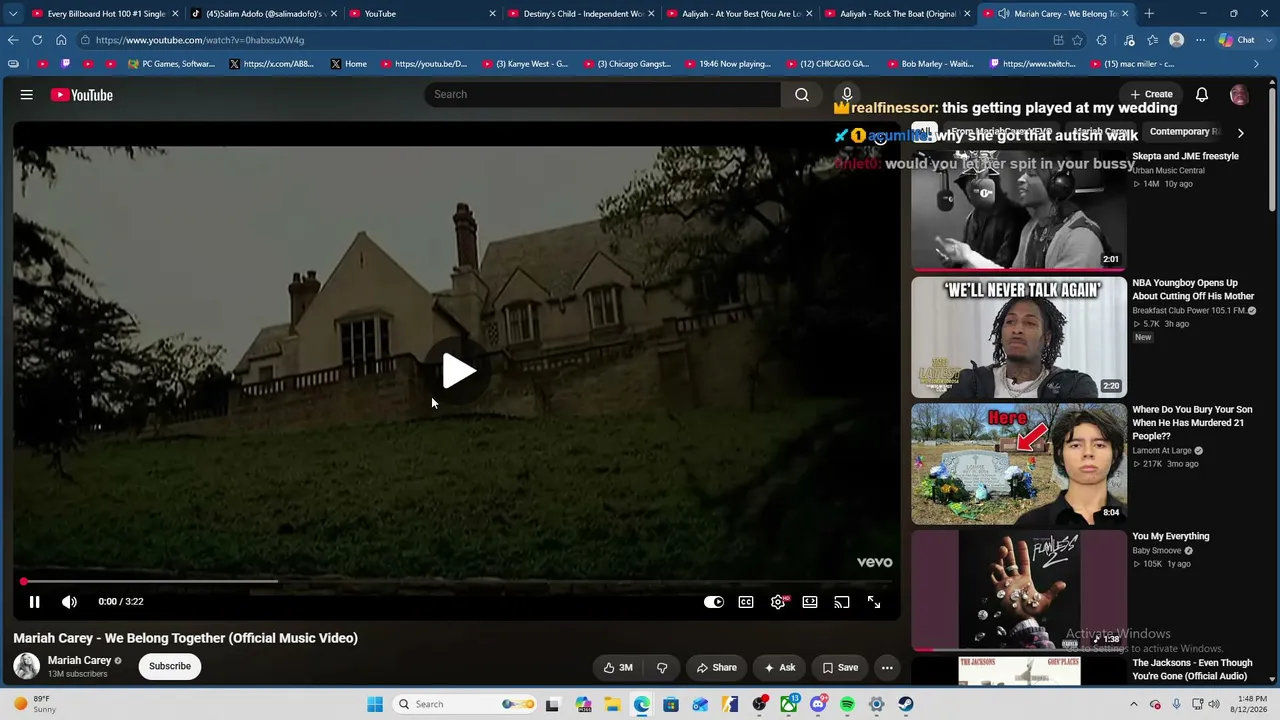
Task: Open the taskbar weather widget
Action: 36,704
